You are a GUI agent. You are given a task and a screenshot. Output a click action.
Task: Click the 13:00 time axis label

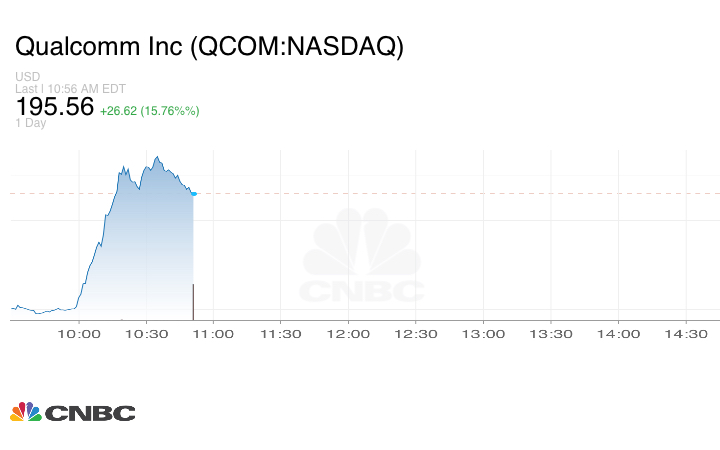483,334
